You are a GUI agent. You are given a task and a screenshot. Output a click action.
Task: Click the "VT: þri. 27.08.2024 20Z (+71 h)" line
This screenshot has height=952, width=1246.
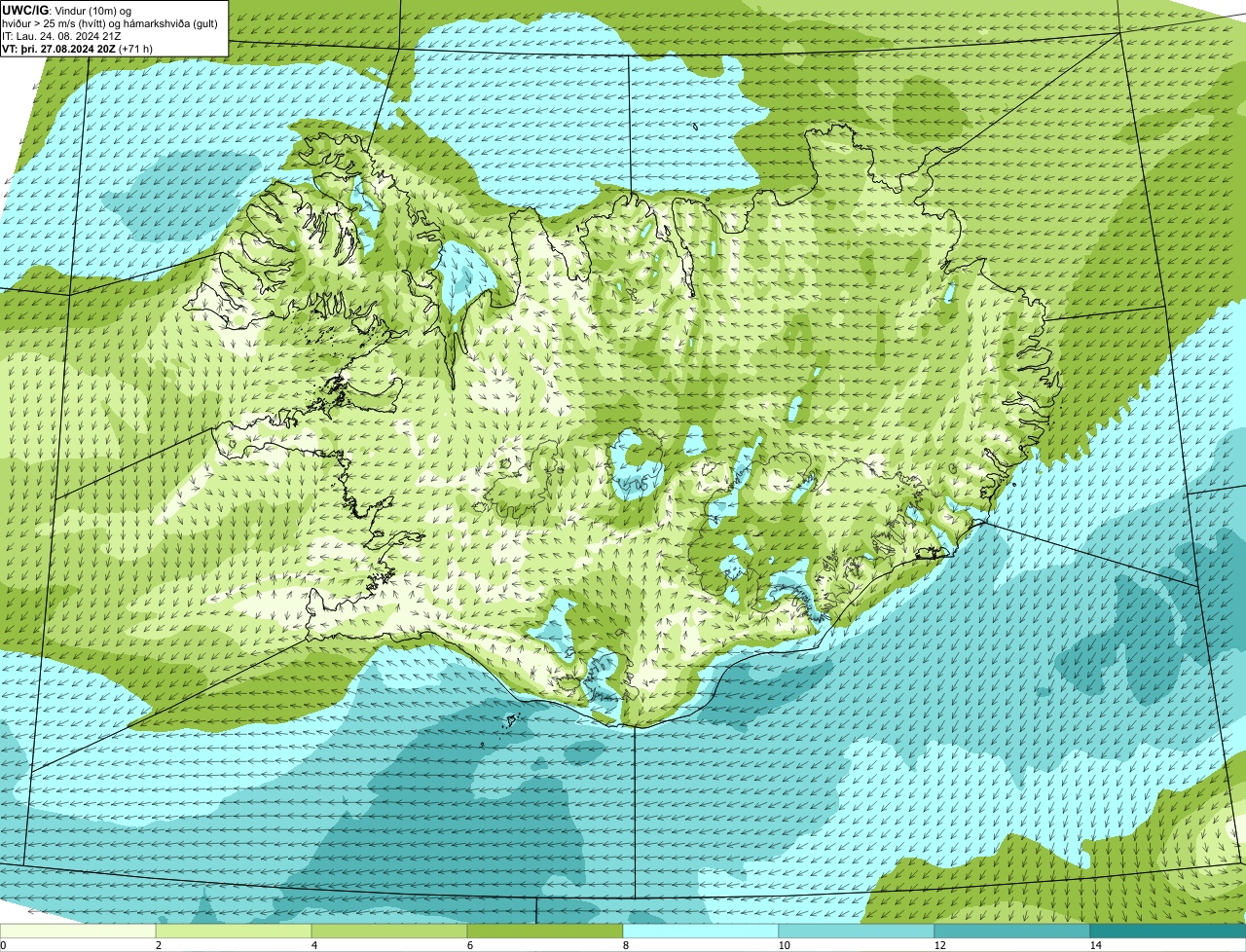[x=78, y=48]
